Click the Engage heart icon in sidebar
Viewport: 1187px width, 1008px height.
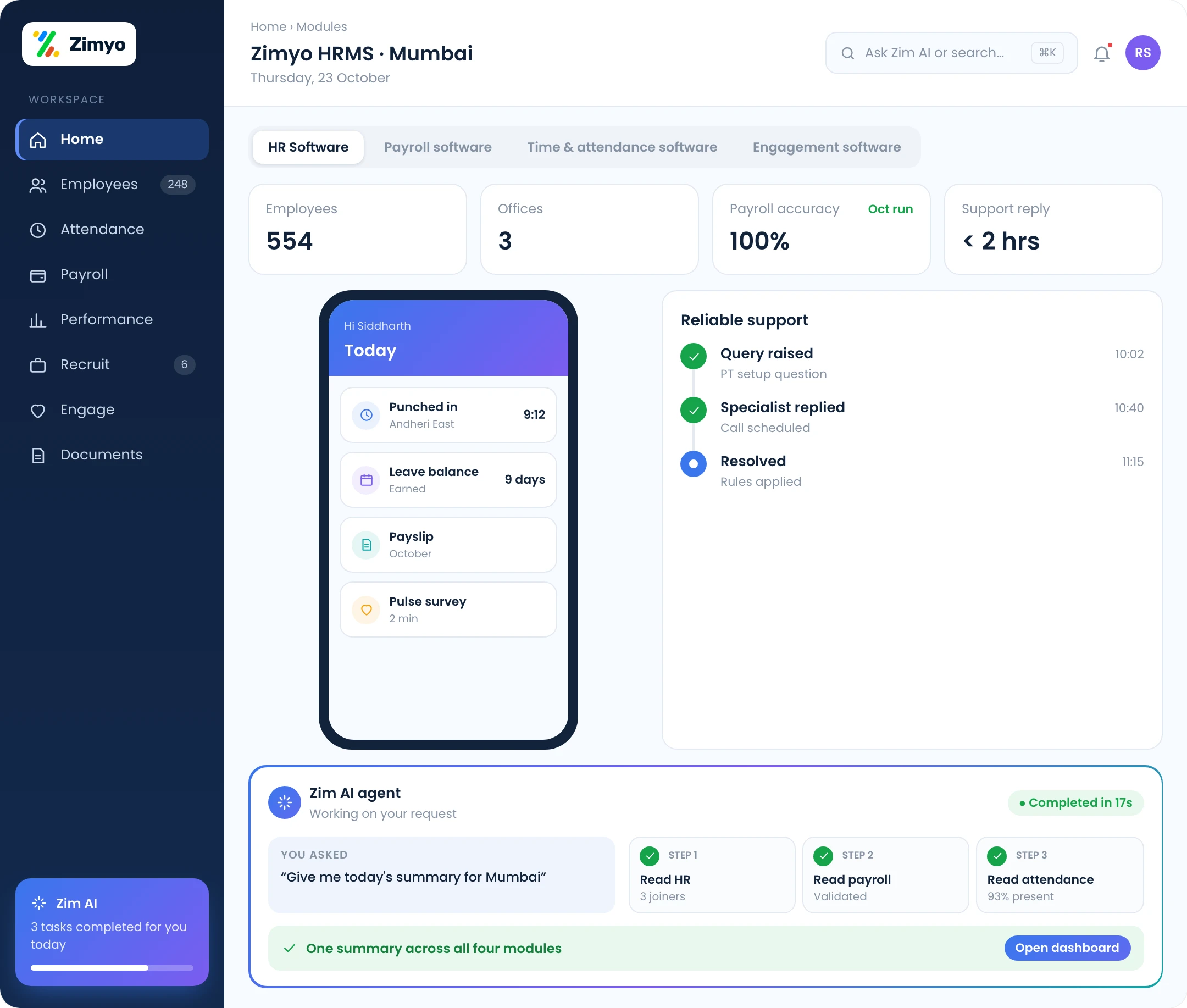click(x=38, y=410)
